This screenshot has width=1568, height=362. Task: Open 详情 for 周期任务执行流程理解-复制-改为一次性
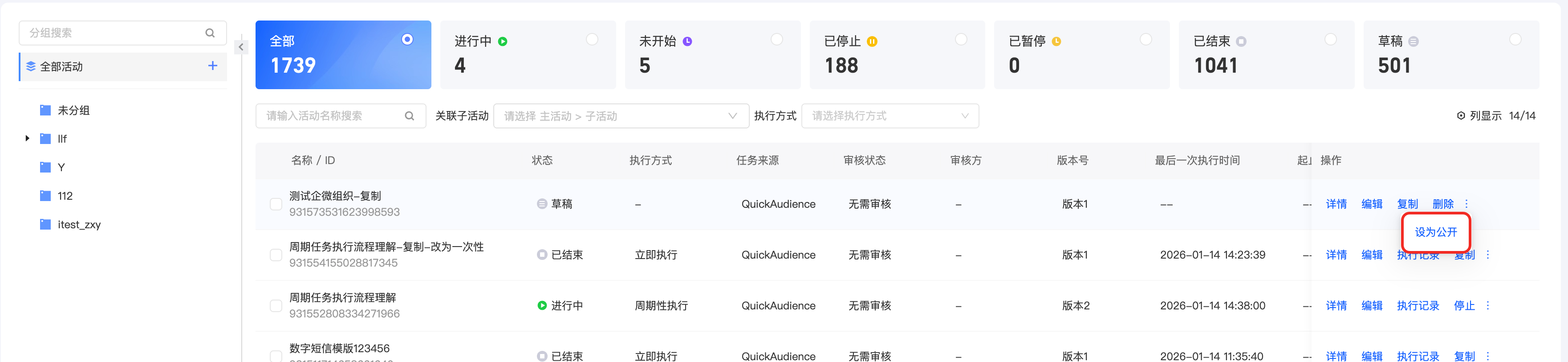point(1336,255)
